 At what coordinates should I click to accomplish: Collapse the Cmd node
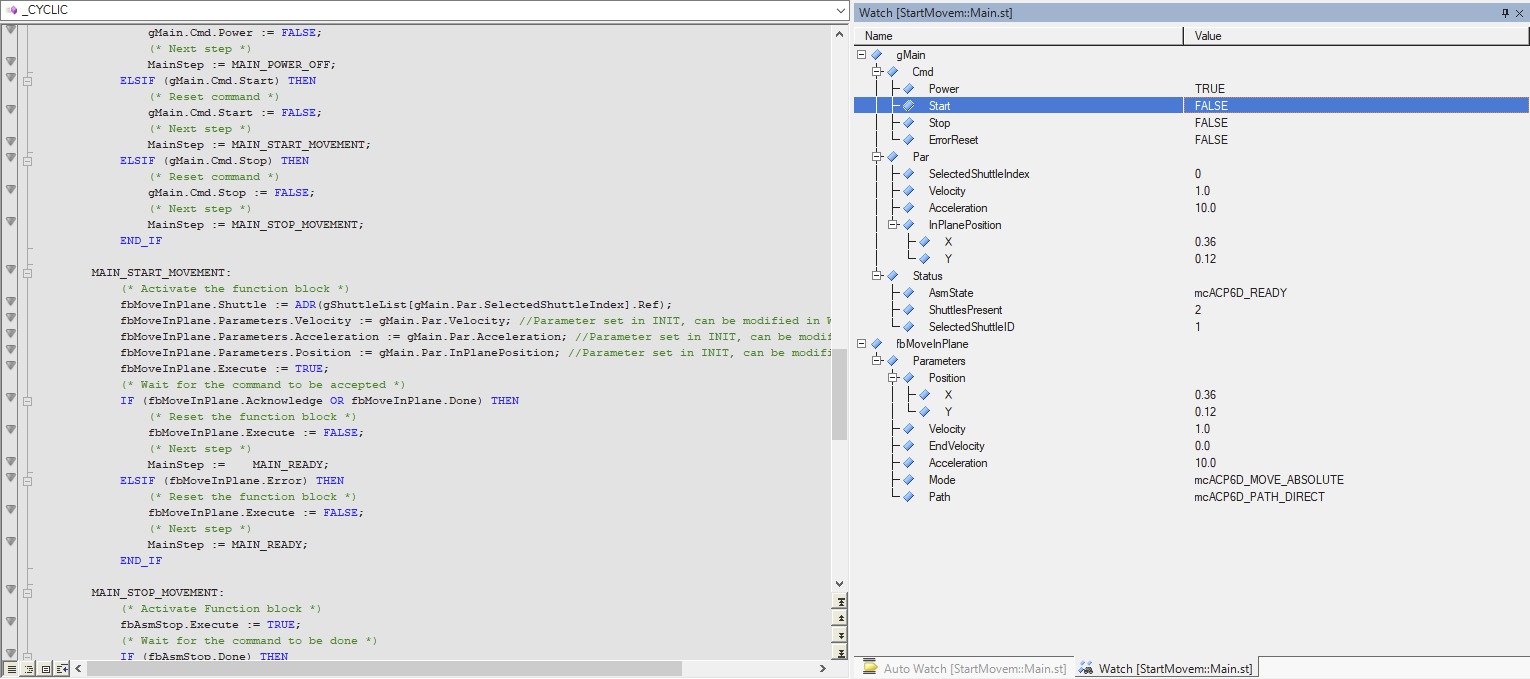tap(878, 72)
